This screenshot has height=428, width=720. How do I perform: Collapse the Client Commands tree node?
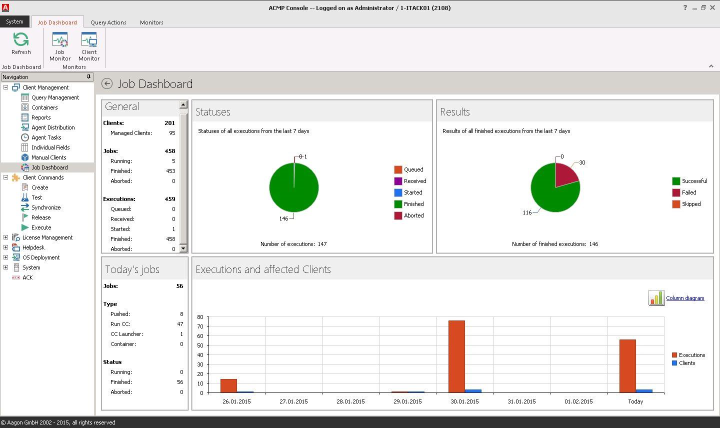5,178
